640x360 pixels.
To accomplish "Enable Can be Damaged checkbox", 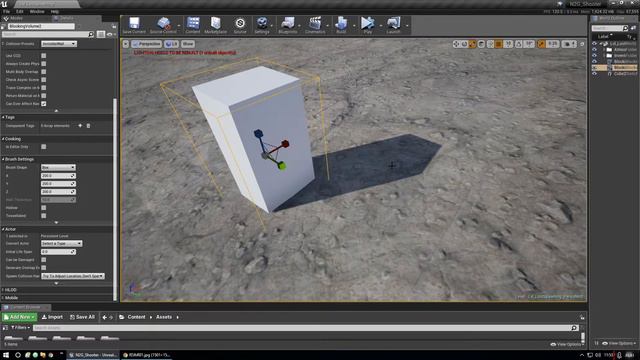I will 44,260.
